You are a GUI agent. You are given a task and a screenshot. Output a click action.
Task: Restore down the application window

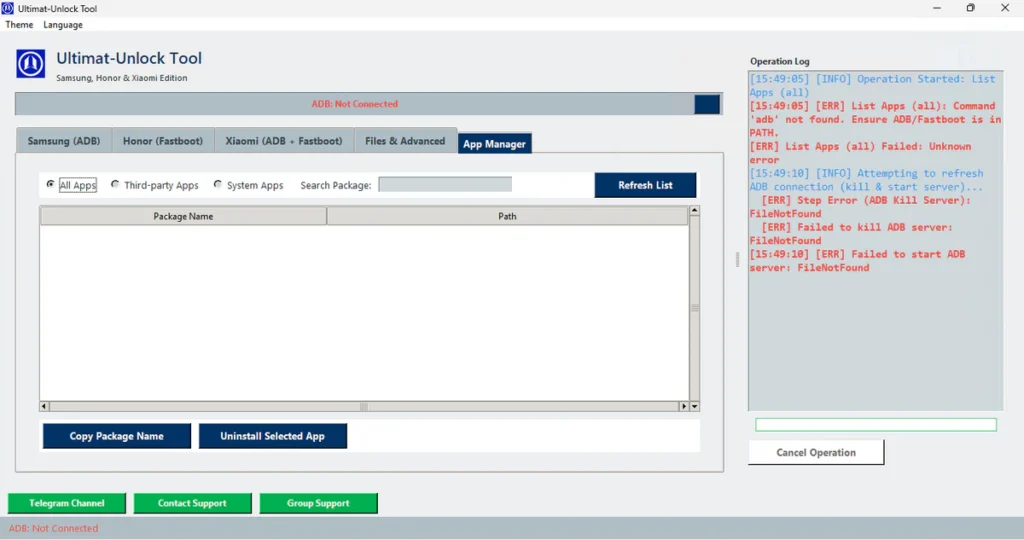970,8
